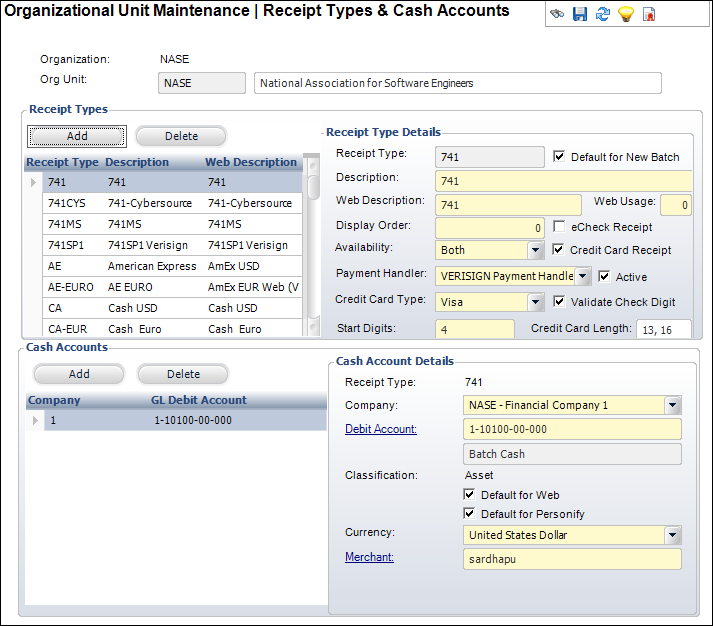Select the AE American Express receipt row
713x626 pixels.
click(x=150, y=266)
